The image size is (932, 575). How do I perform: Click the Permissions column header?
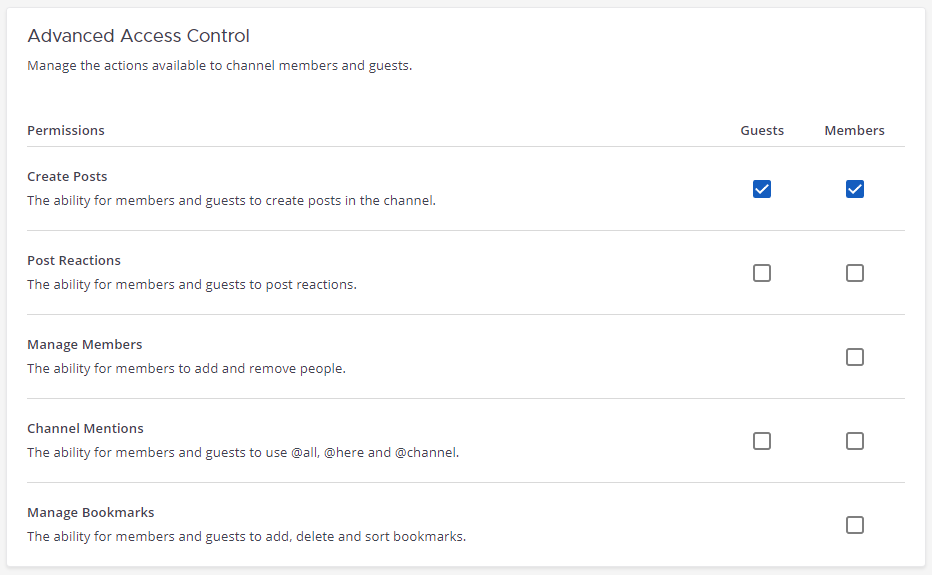coord(66,130)
